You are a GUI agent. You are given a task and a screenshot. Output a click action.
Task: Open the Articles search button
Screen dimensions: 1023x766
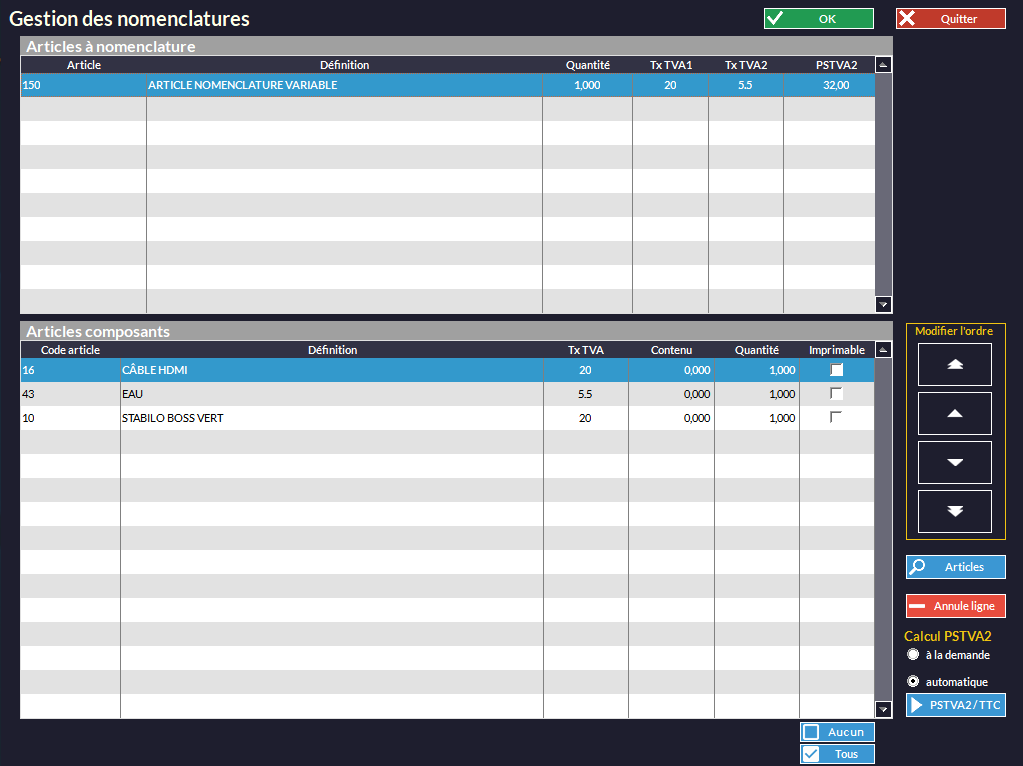[x=955, y=567]
